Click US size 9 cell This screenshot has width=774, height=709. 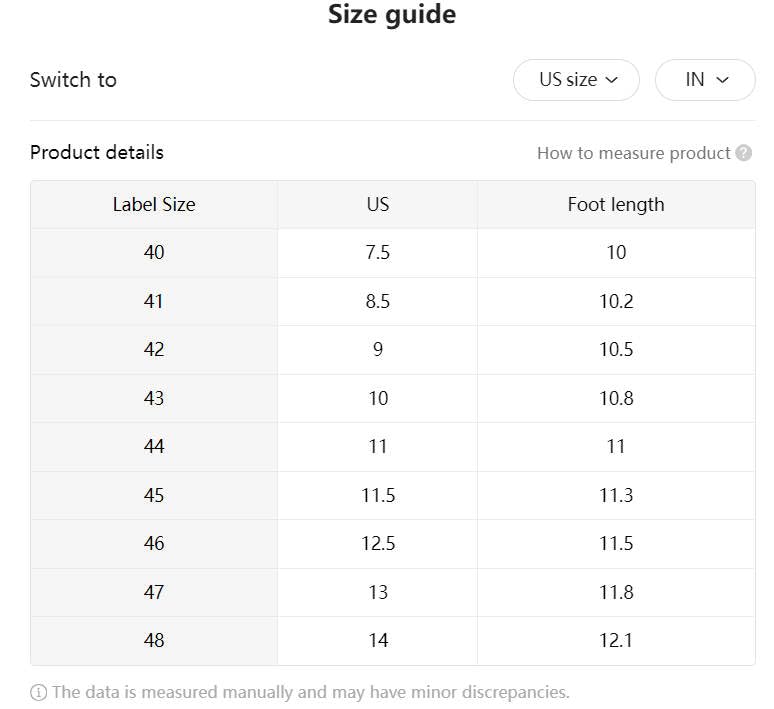click(377, 349)
